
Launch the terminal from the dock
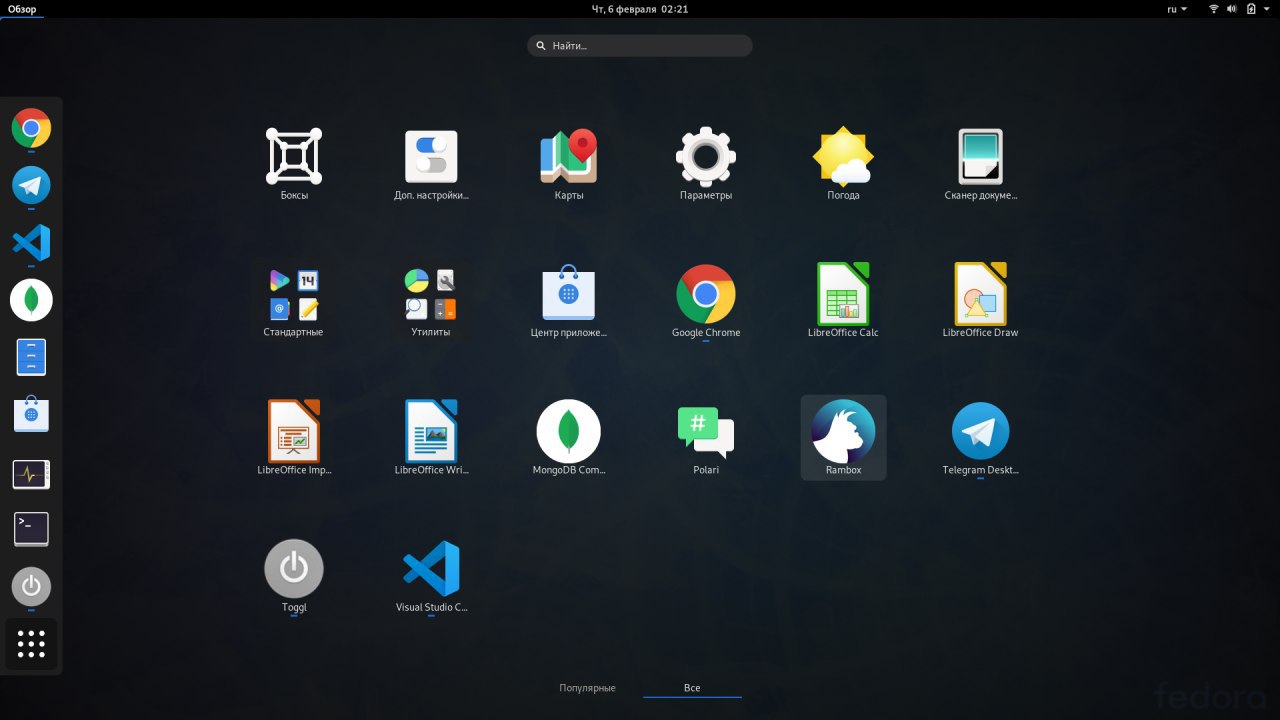(31, 529)
